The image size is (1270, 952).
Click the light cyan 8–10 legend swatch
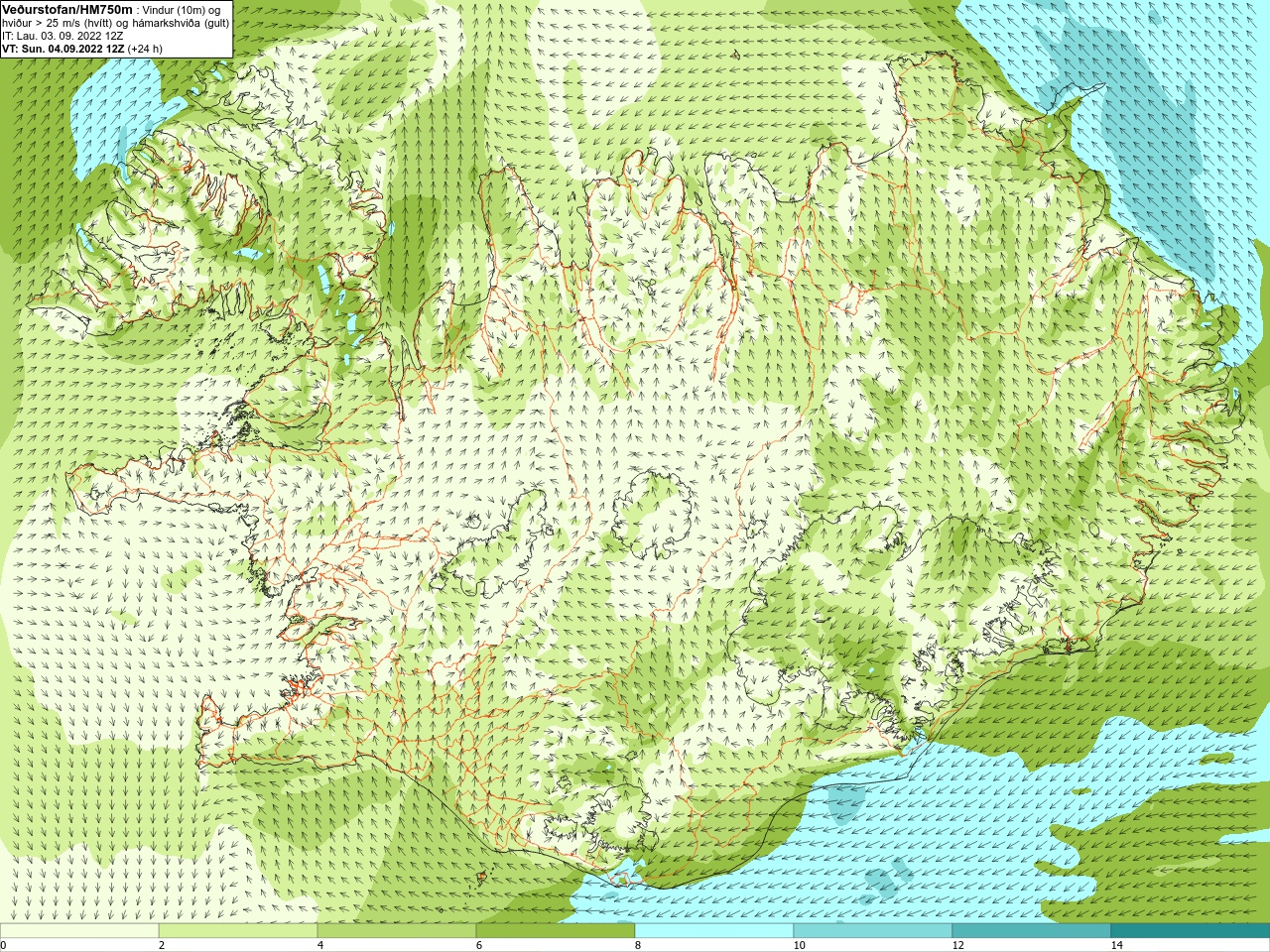(714, 931)
